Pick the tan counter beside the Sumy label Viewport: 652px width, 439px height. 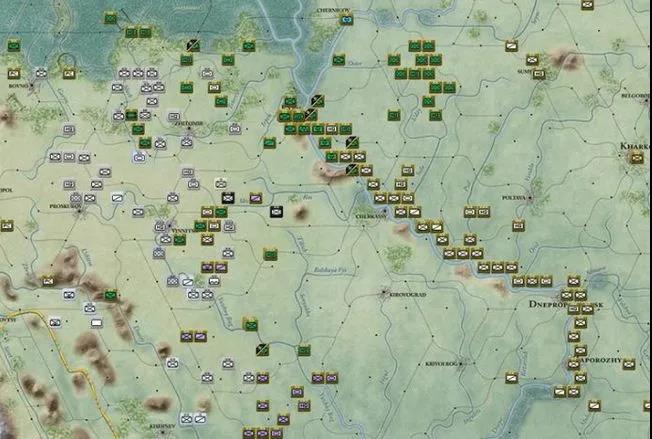pos(539,74)
